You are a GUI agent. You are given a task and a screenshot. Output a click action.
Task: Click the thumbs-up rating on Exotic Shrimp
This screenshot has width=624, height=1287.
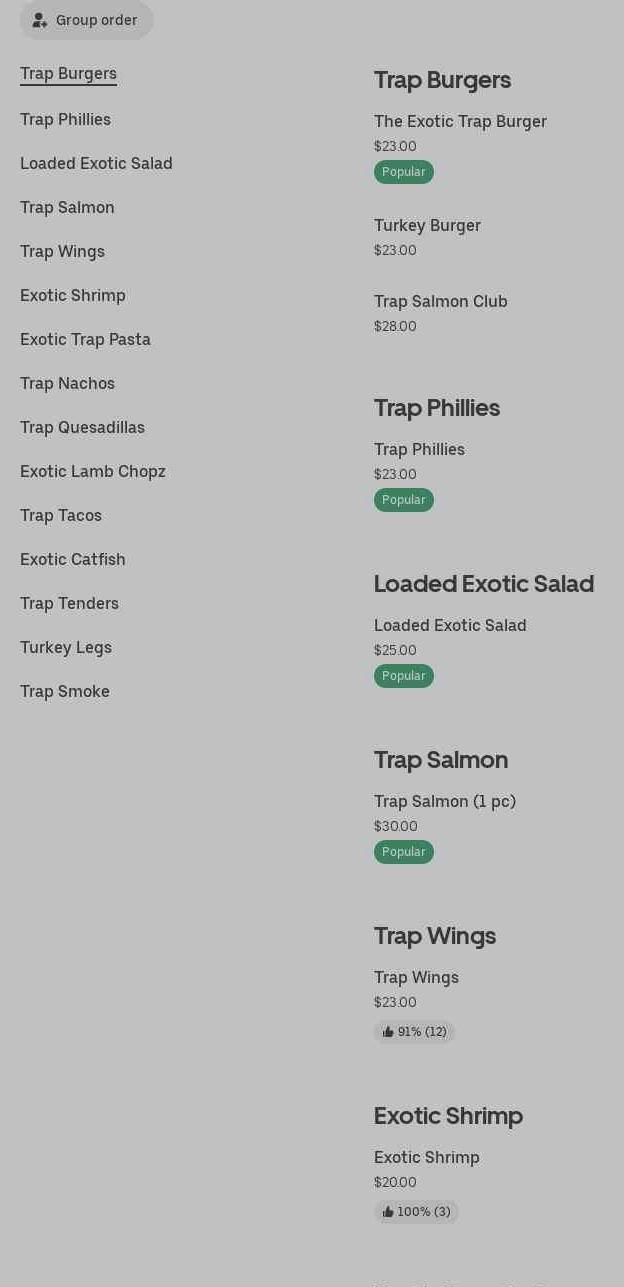(x=416, y=1212)
